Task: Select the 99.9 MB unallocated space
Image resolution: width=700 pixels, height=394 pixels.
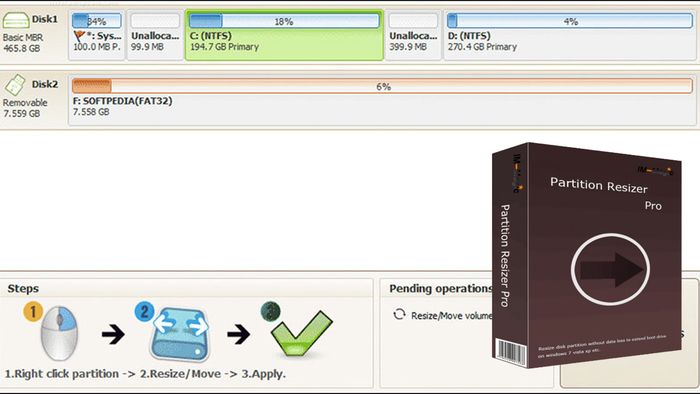Action: click(x=154, y=35)
